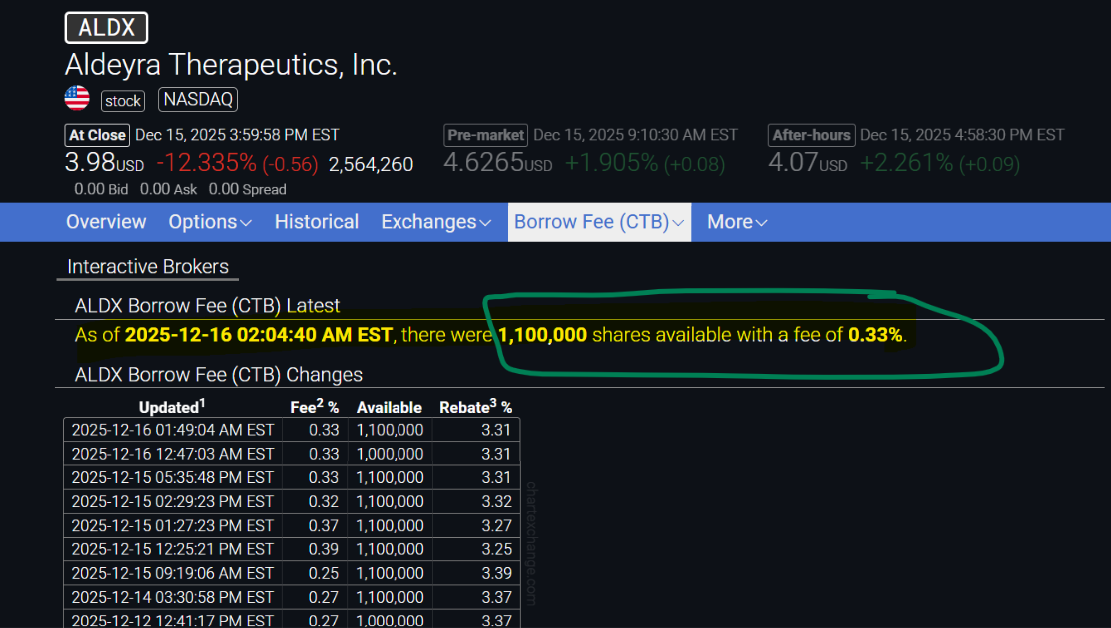
Task: Click 1,000,000 available in 12:47:03 AM row
Action: pos(390,454)
